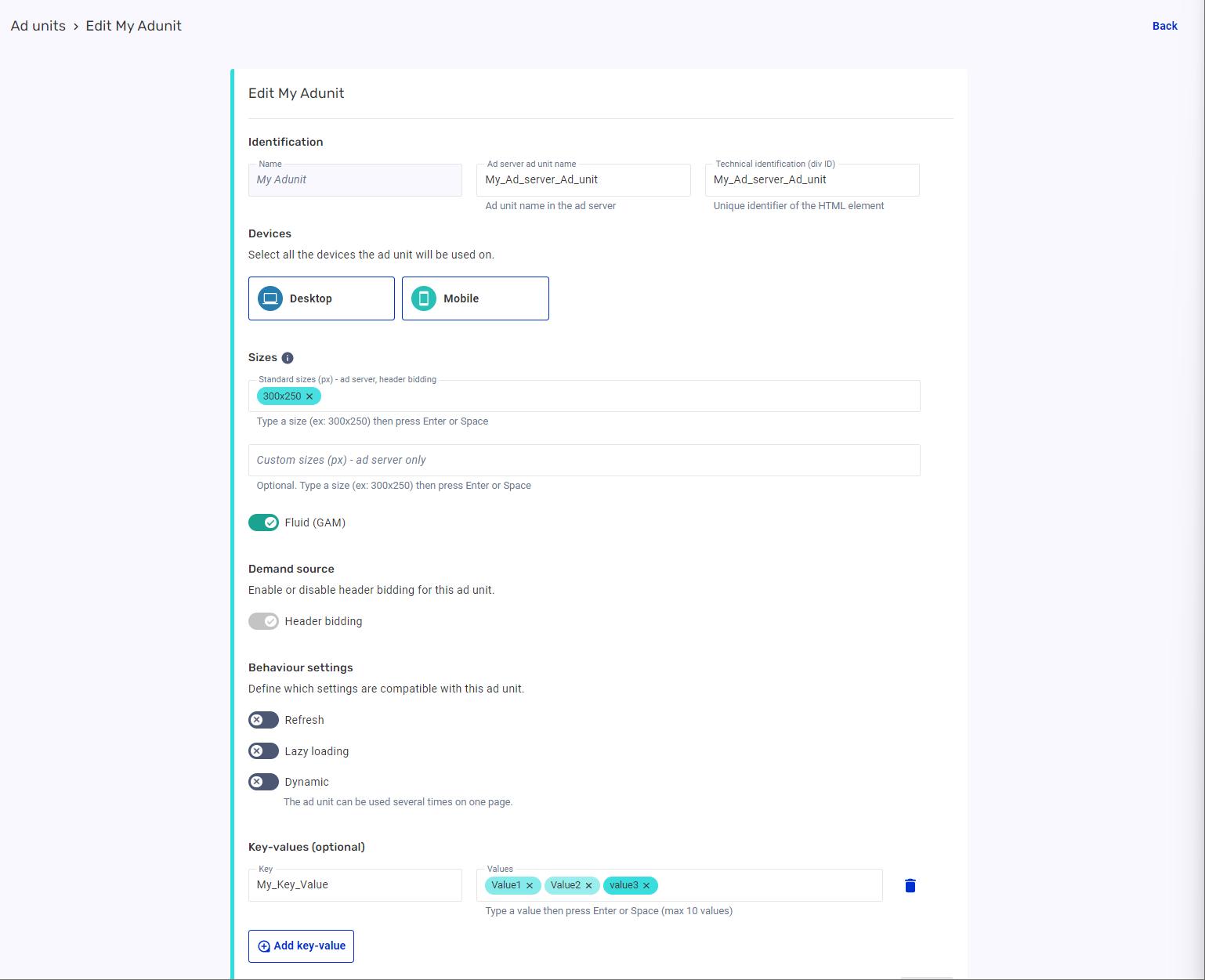
Task: Remove the value3 chip
Action: [x=646, y=885]
